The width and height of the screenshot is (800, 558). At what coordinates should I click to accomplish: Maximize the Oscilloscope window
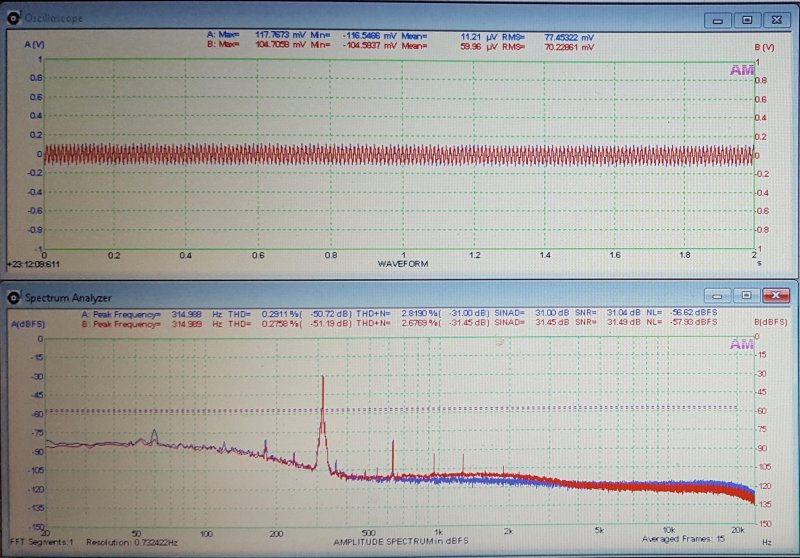click(747, 20)
